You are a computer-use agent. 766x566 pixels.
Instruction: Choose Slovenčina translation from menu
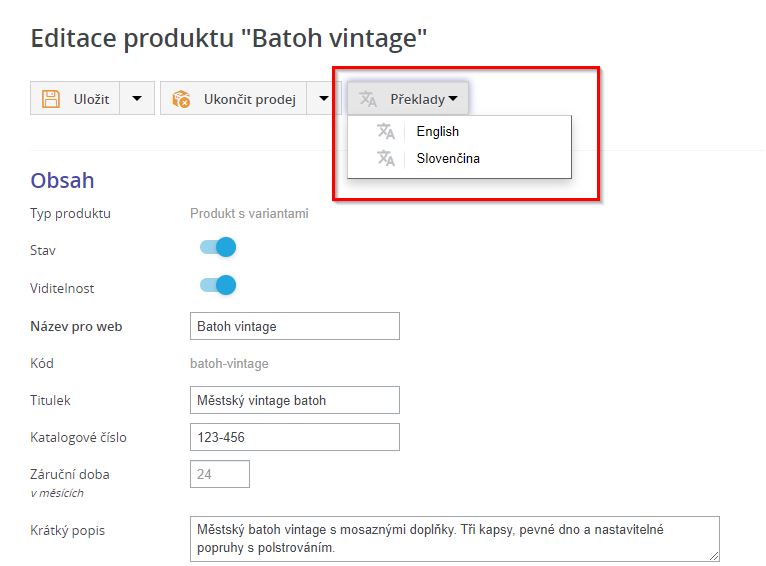pyautogui.click(x=448, y=157)
